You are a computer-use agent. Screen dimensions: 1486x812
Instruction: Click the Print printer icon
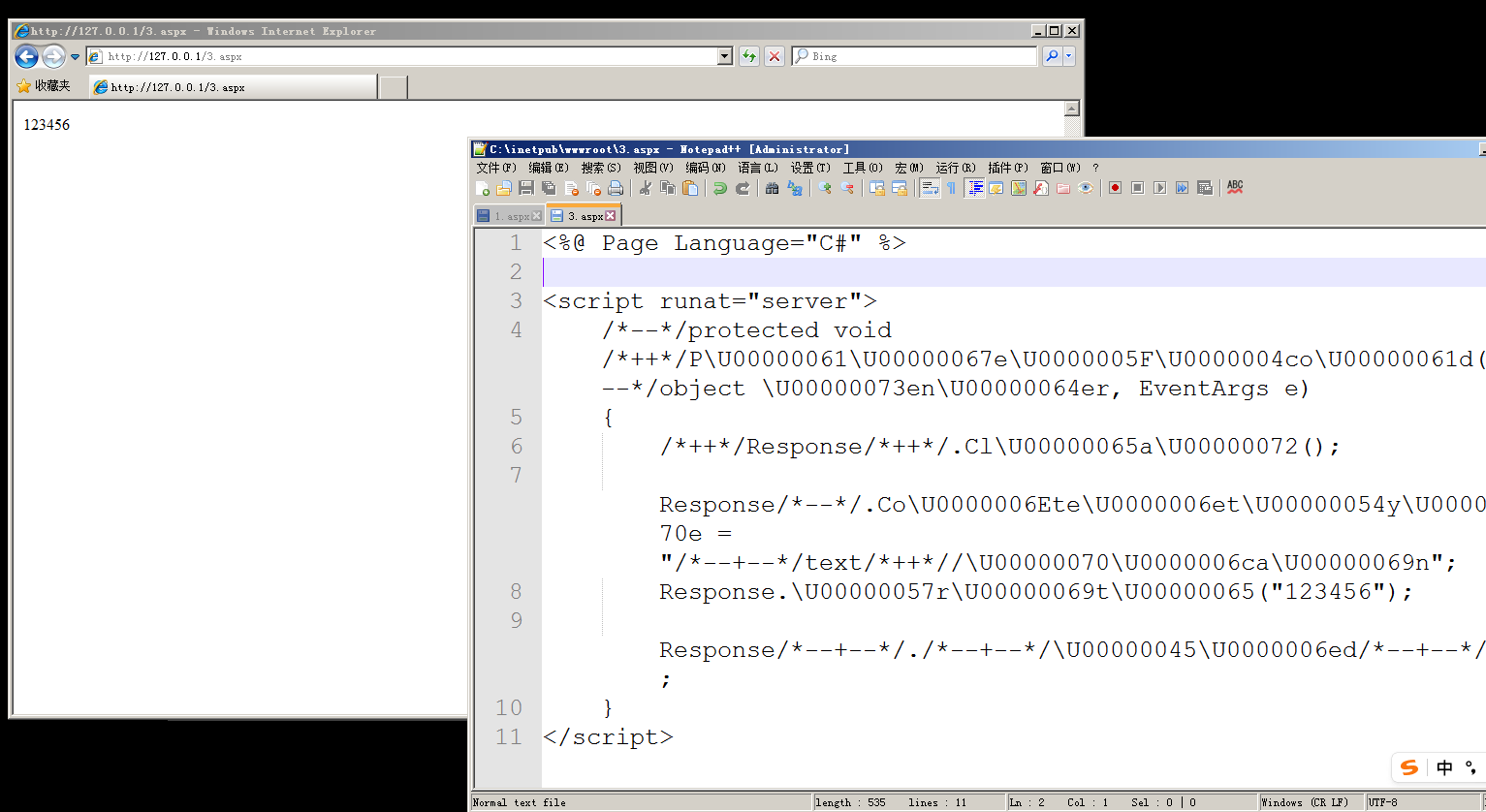tap(616, 188)
